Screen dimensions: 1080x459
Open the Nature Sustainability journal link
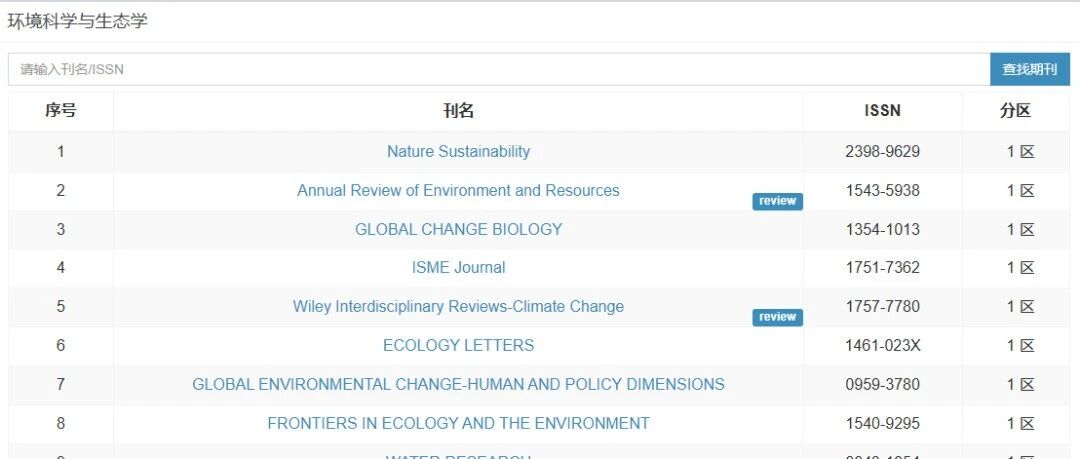click(x=458, y=152)
